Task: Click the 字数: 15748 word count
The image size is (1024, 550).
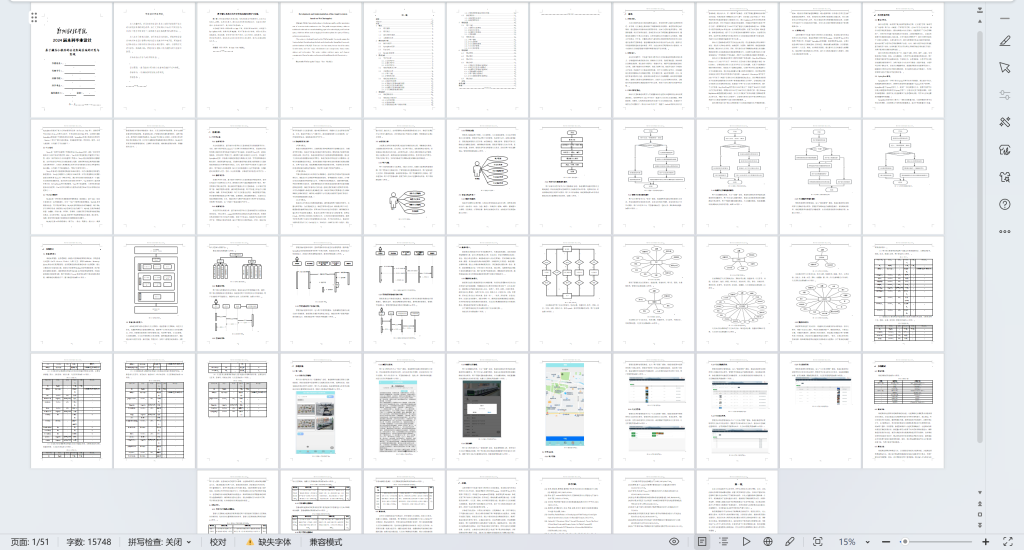Action: coord(89,542)
